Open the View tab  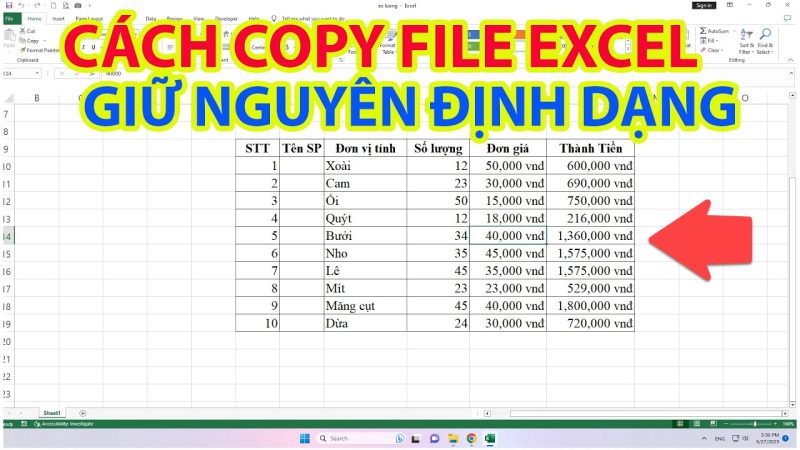(198, 18)
